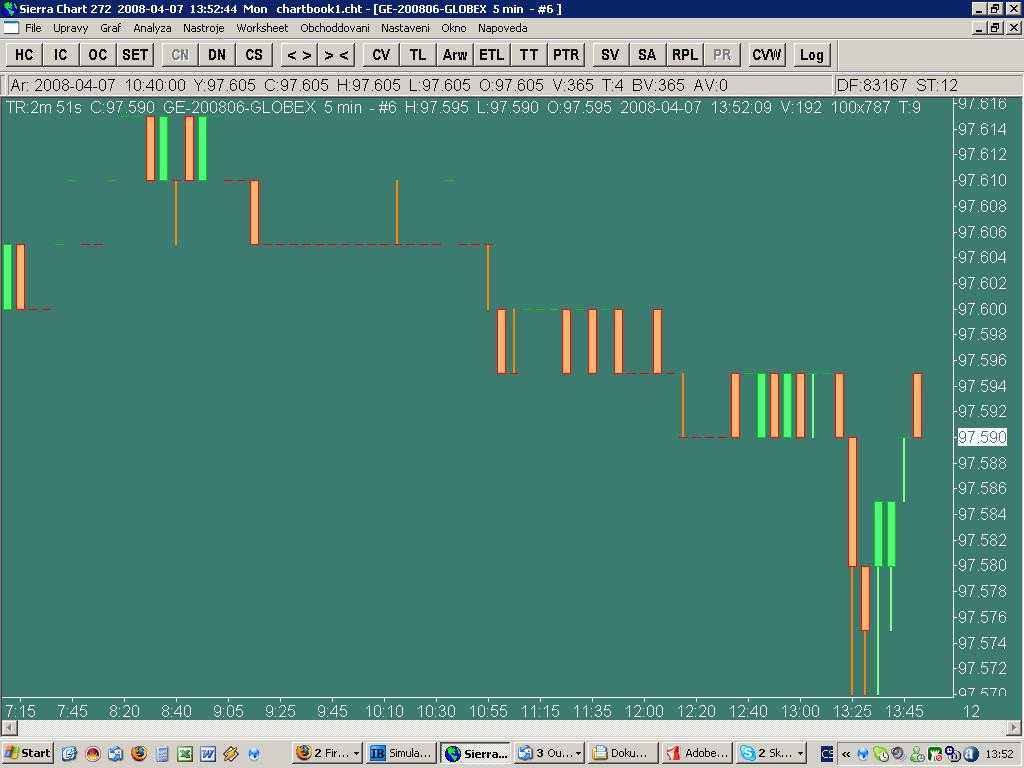
Task: Select the TL trend line tool
Action: [x=418, y=55]
